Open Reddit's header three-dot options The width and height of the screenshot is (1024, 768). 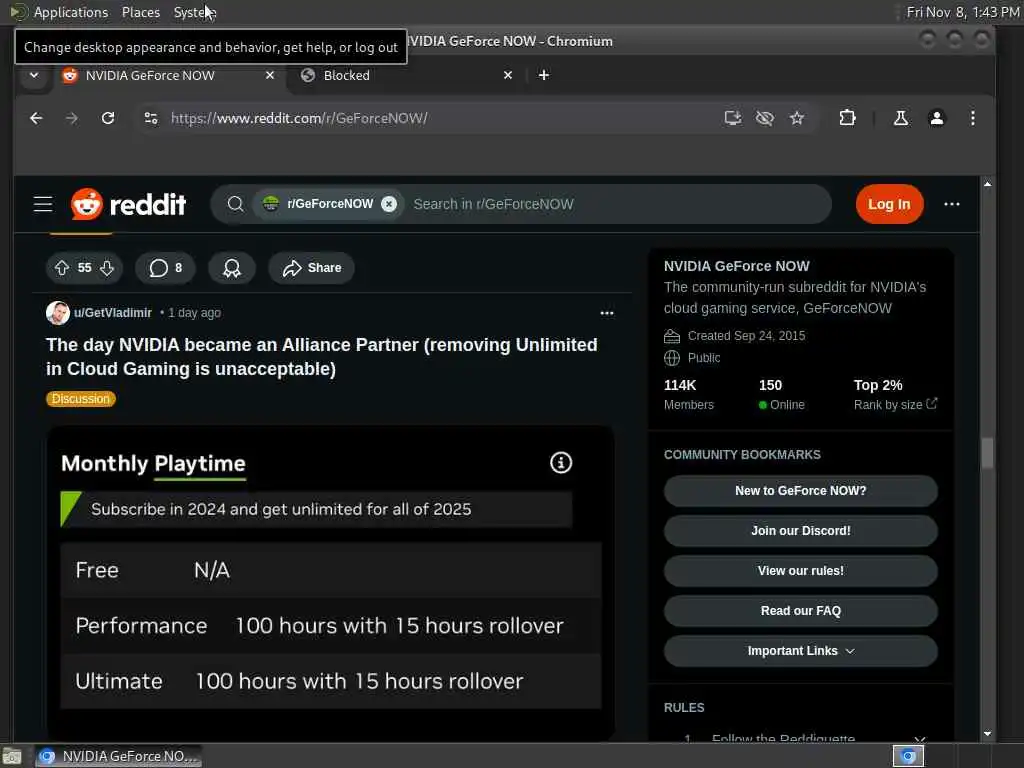[x=952, y=204]
